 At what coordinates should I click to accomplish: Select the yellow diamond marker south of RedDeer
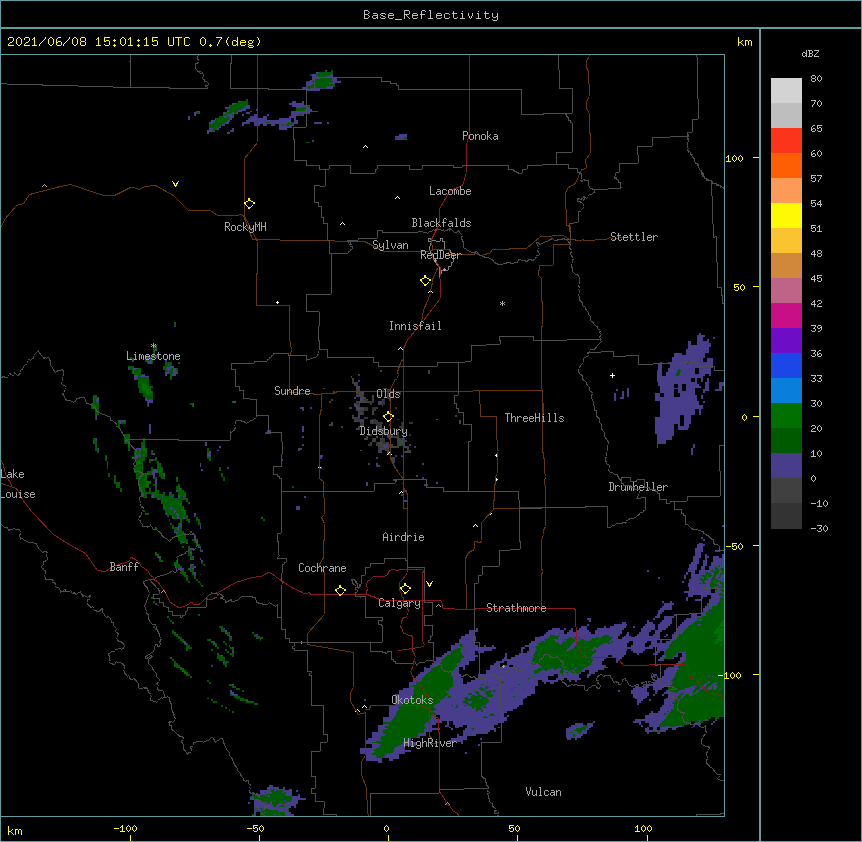(425, 281)
